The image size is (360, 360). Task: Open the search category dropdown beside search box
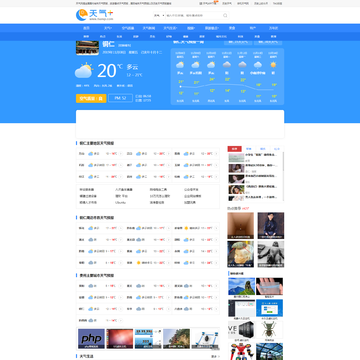click(x=159, y=15)
